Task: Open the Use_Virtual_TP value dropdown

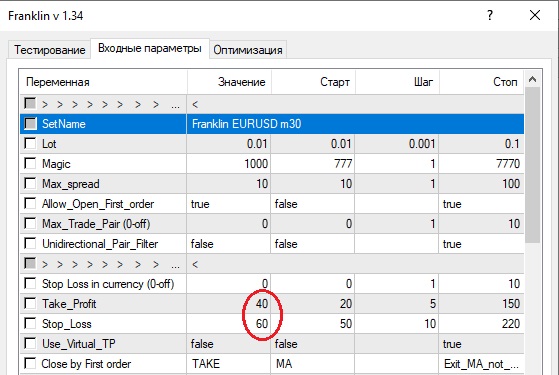Action: 229,344
